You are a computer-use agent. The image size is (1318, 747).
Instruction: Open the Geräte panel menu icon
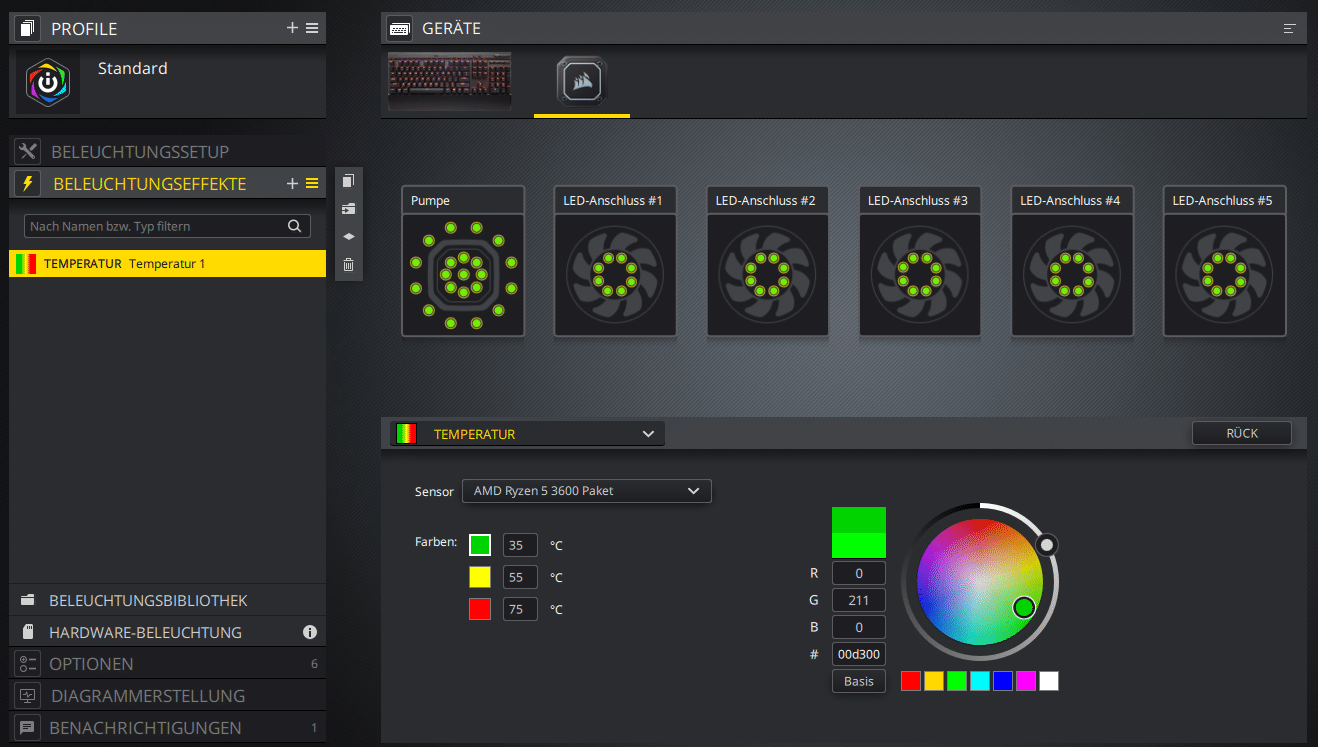tap(1289, 29)
